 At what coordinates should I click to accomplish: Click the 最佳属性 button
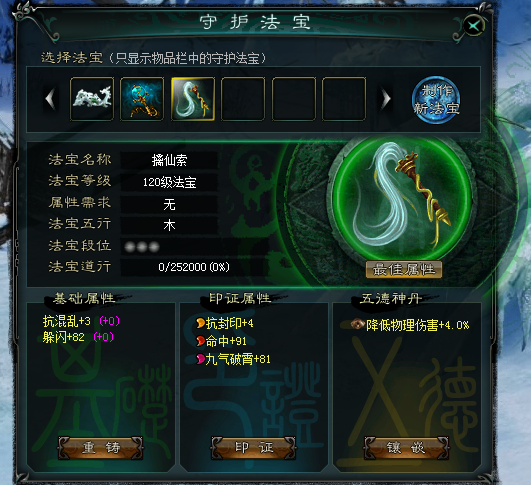404,270
